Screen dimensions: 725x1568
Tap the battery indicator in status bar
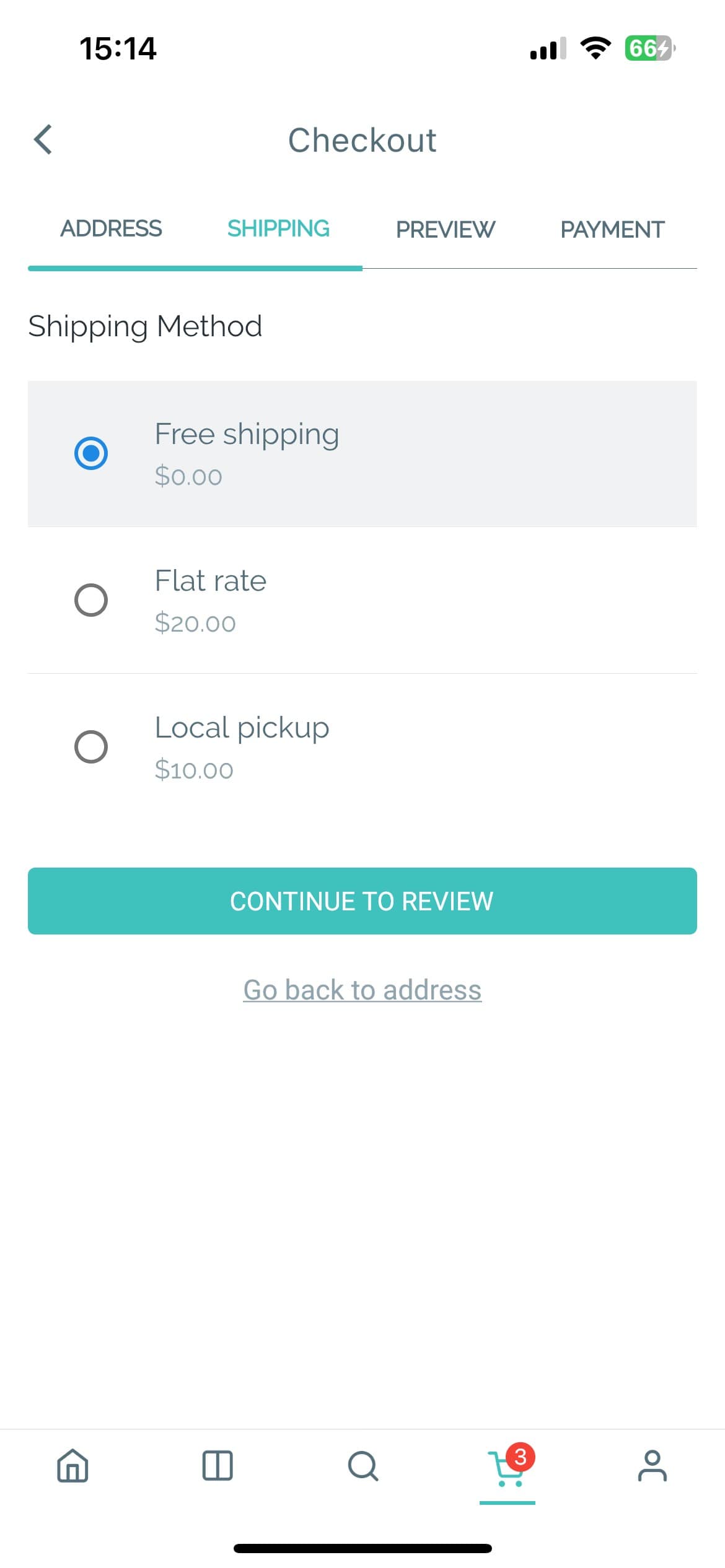649,48
